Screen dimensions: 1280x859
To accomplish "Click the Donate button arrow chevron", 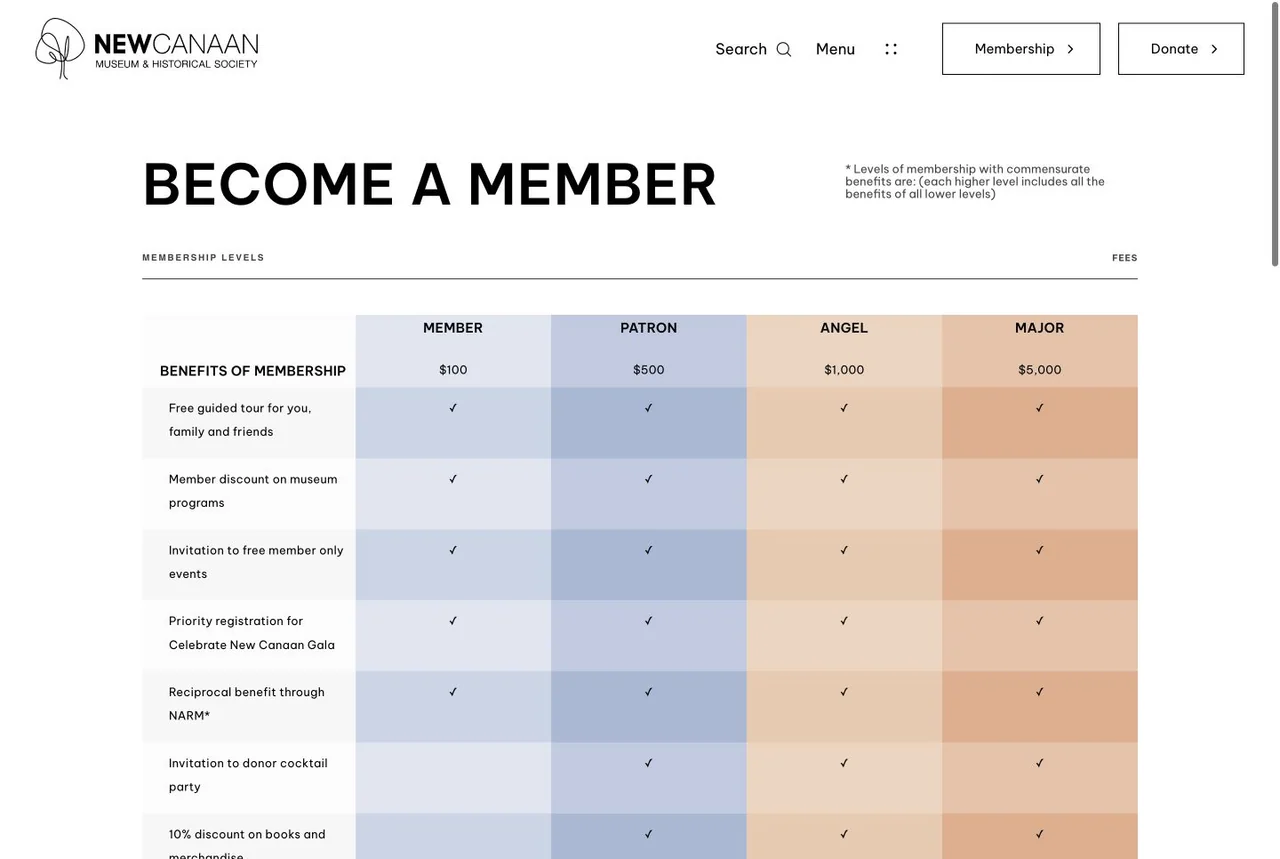I will point(1214,49).
